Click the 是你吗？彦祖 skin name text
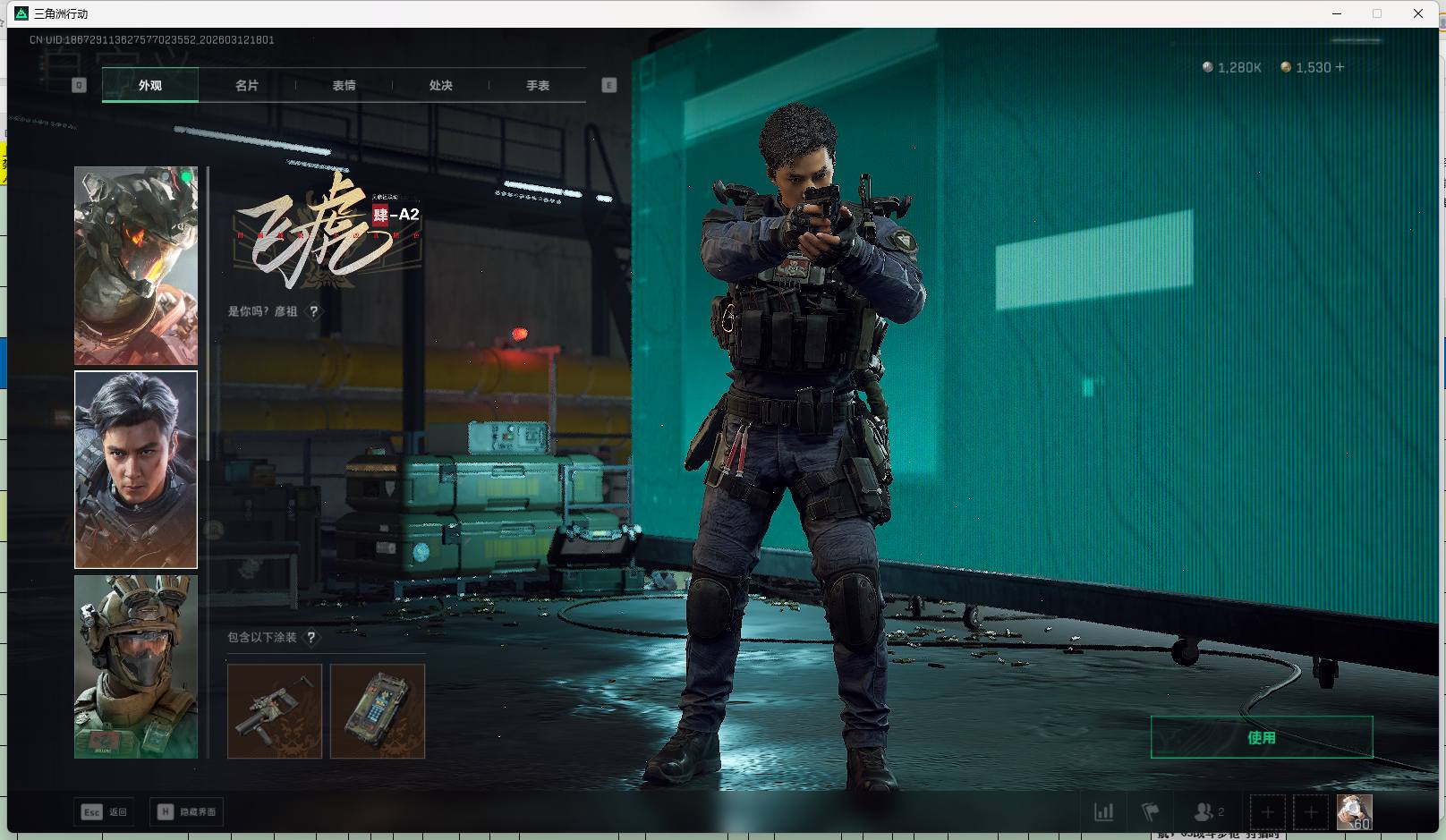 (x=262, y=311)
